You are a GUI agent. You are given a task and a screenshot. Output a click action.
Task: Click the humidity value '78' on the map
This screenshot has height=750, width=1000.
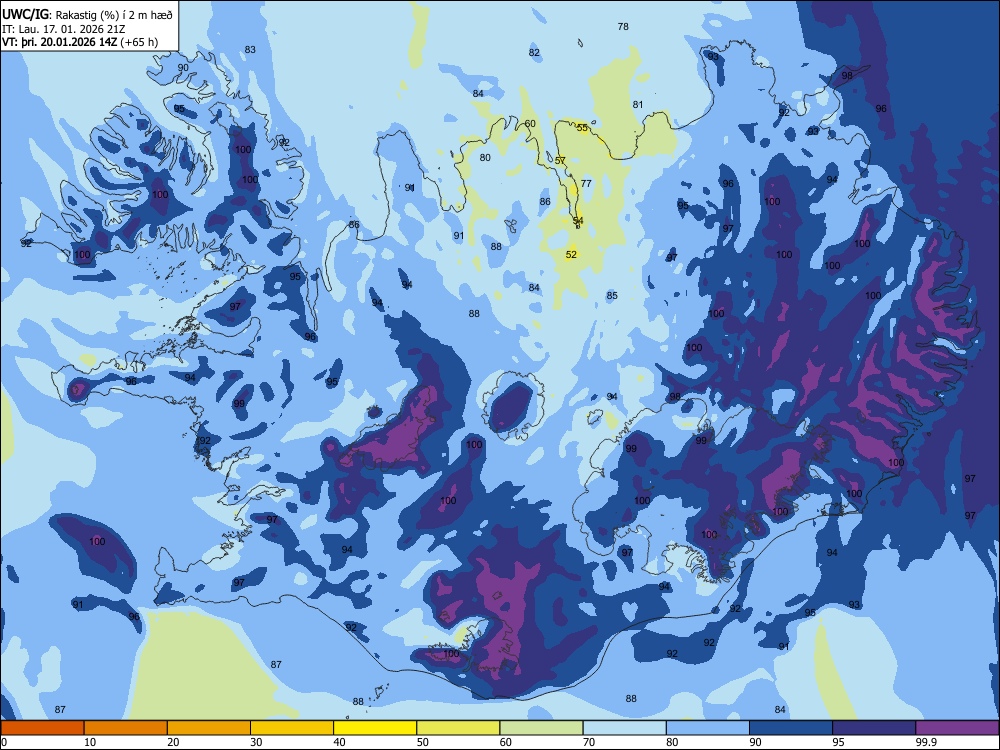point(623,26)
